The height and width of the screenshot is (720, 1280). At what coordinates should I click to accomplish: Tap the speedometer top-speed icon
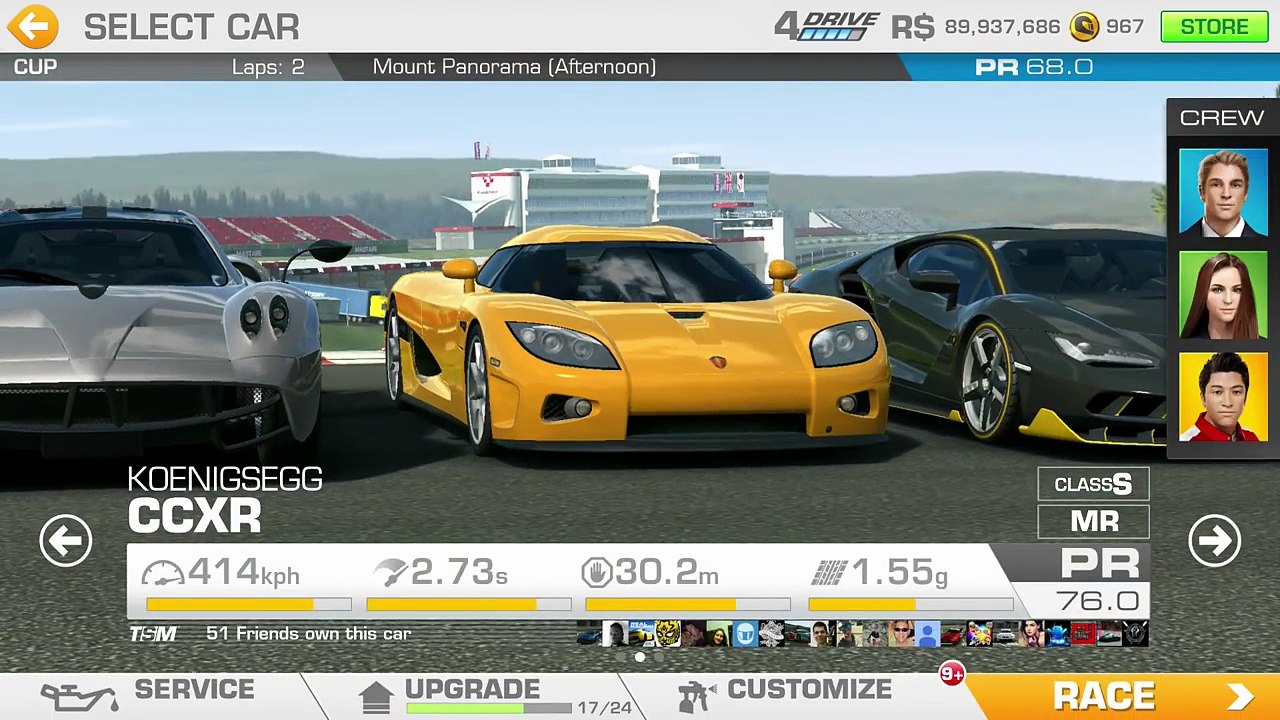click(x=162, y=574)
